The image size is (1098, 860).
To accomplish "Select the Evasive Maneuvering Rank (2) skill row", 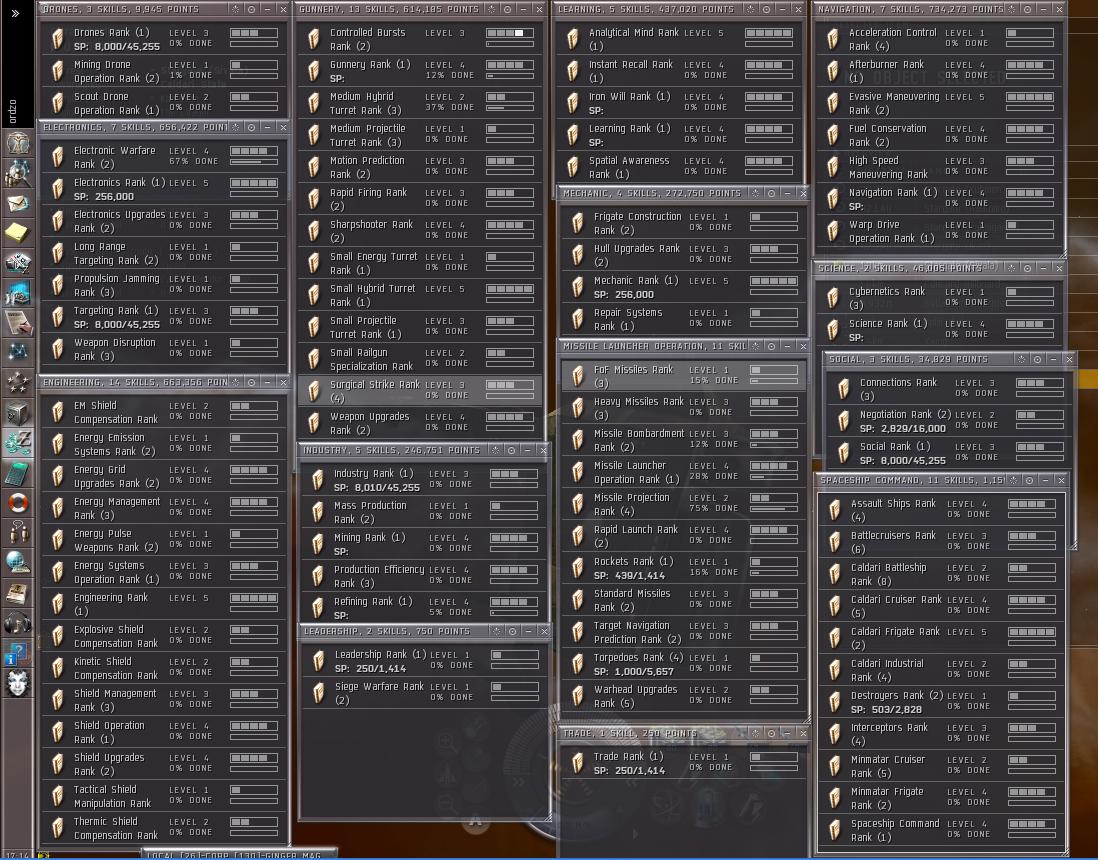I will 939,103.
